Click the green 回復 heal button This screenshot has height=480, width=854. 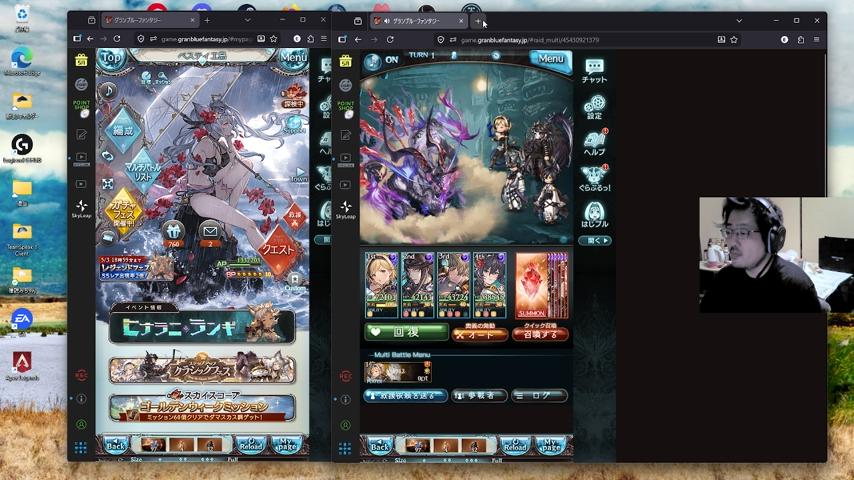(406, 332)
